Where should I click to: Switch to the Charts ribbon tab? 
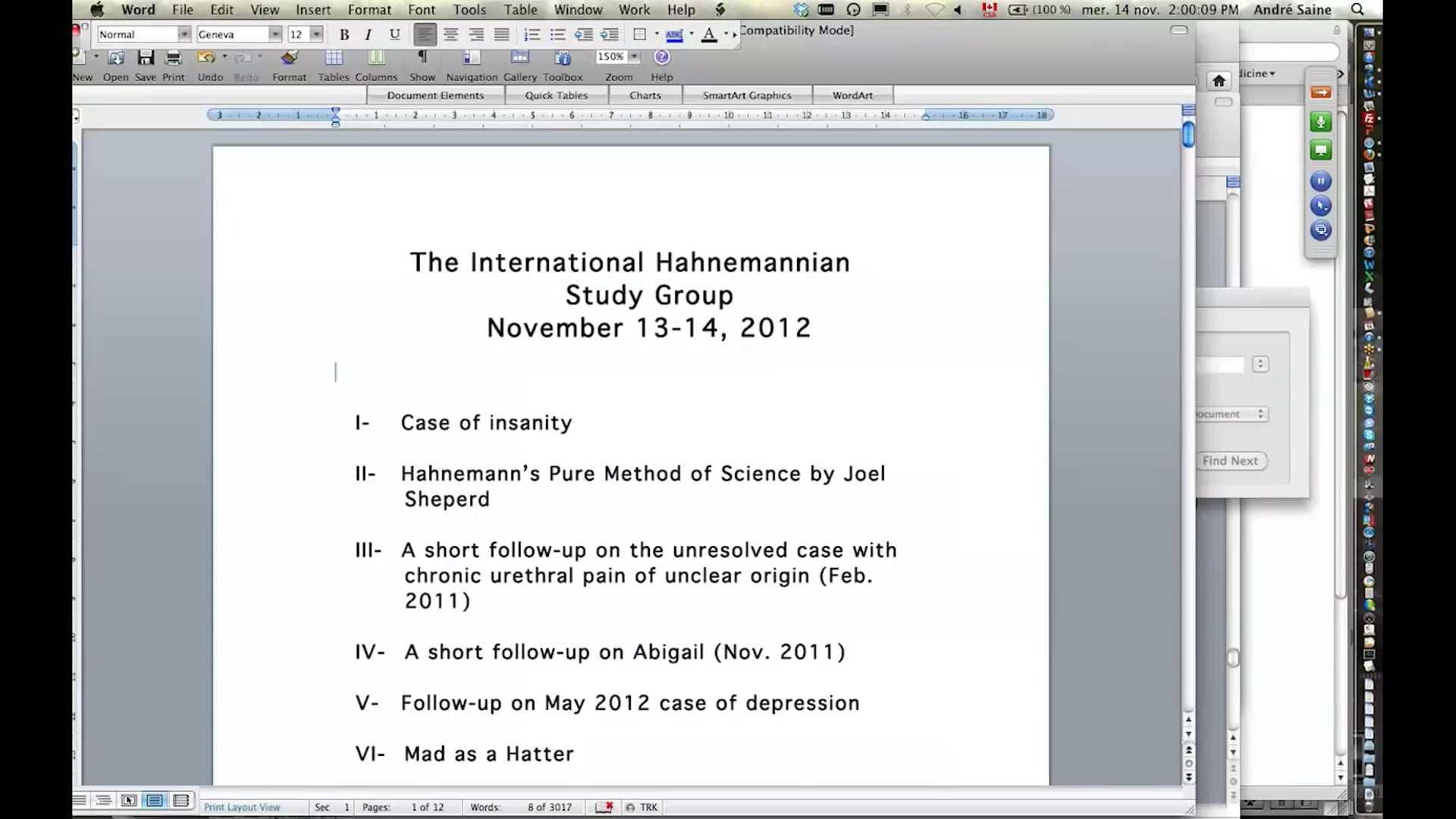pyautogui.click(x=645, y=95)
